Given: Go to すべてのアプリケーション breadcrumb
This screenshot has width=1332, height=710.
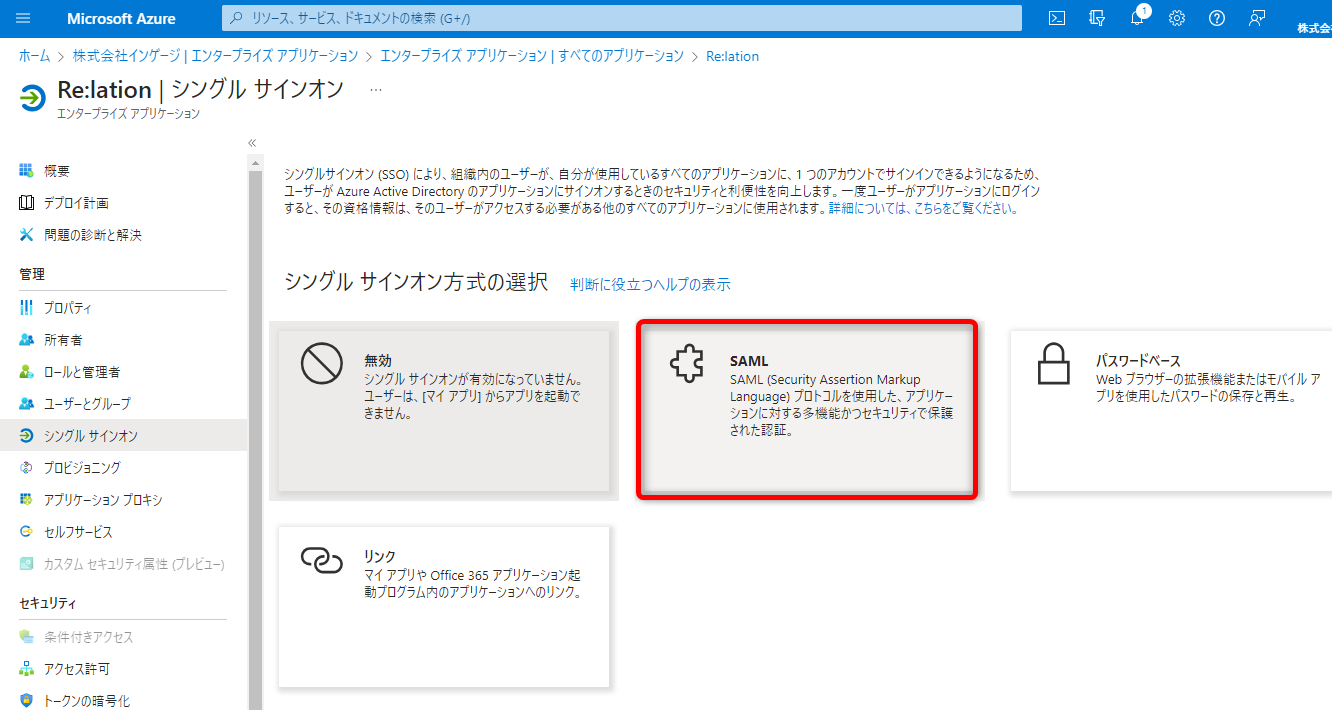Looking at the screenshot, I should click(532, 56).
